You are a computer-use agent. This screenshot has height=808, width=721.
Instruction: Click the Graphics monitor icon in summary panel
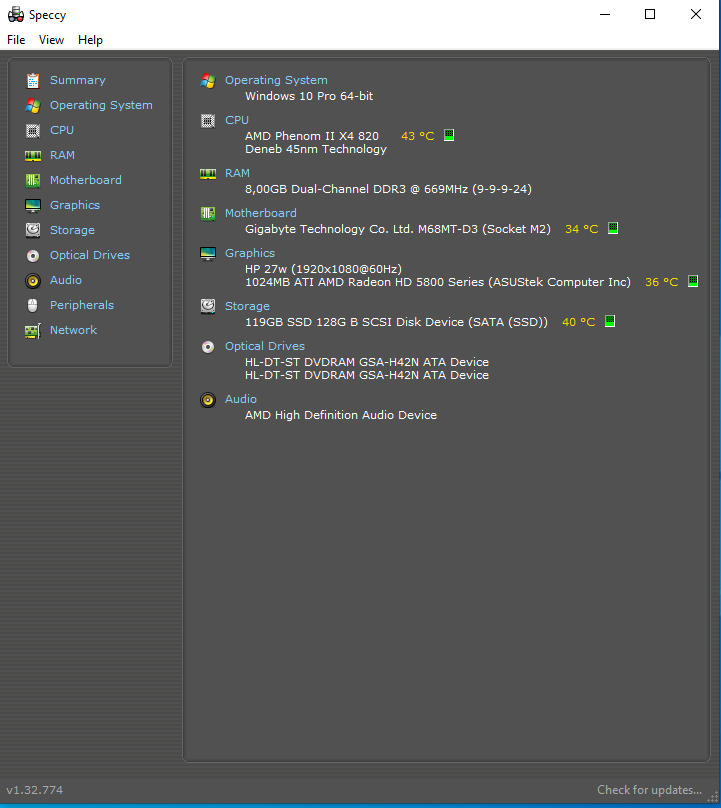(x=208, y=254)
